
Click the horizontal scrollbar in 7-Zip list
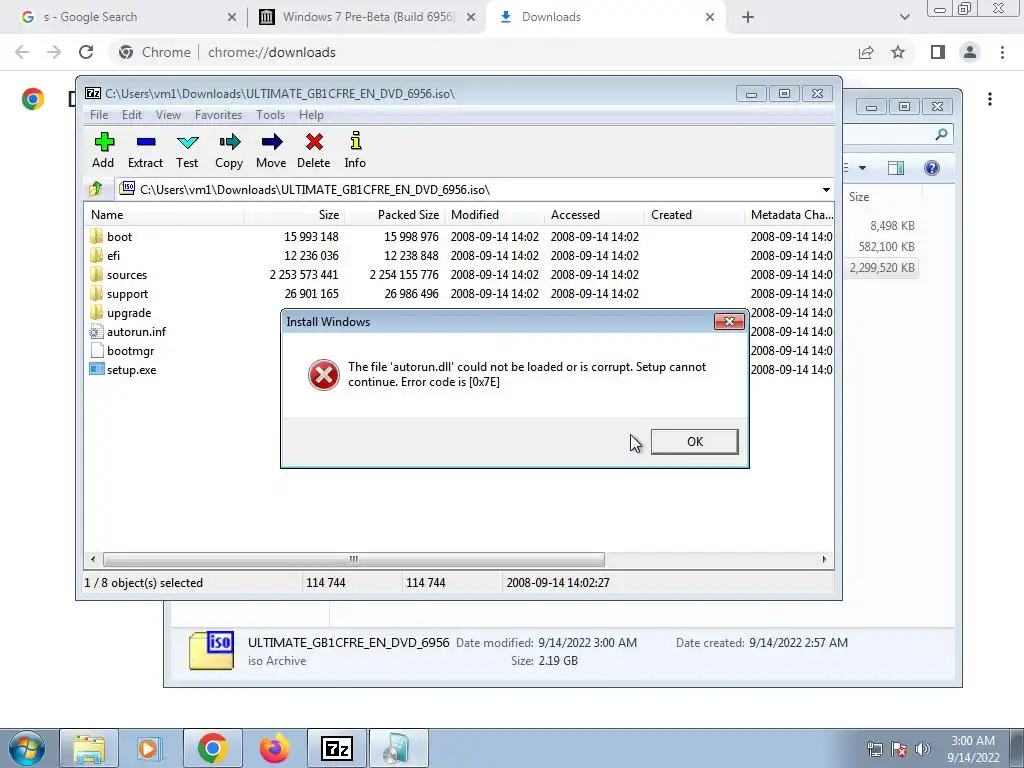pyautogui.click(x=353, y=559)
